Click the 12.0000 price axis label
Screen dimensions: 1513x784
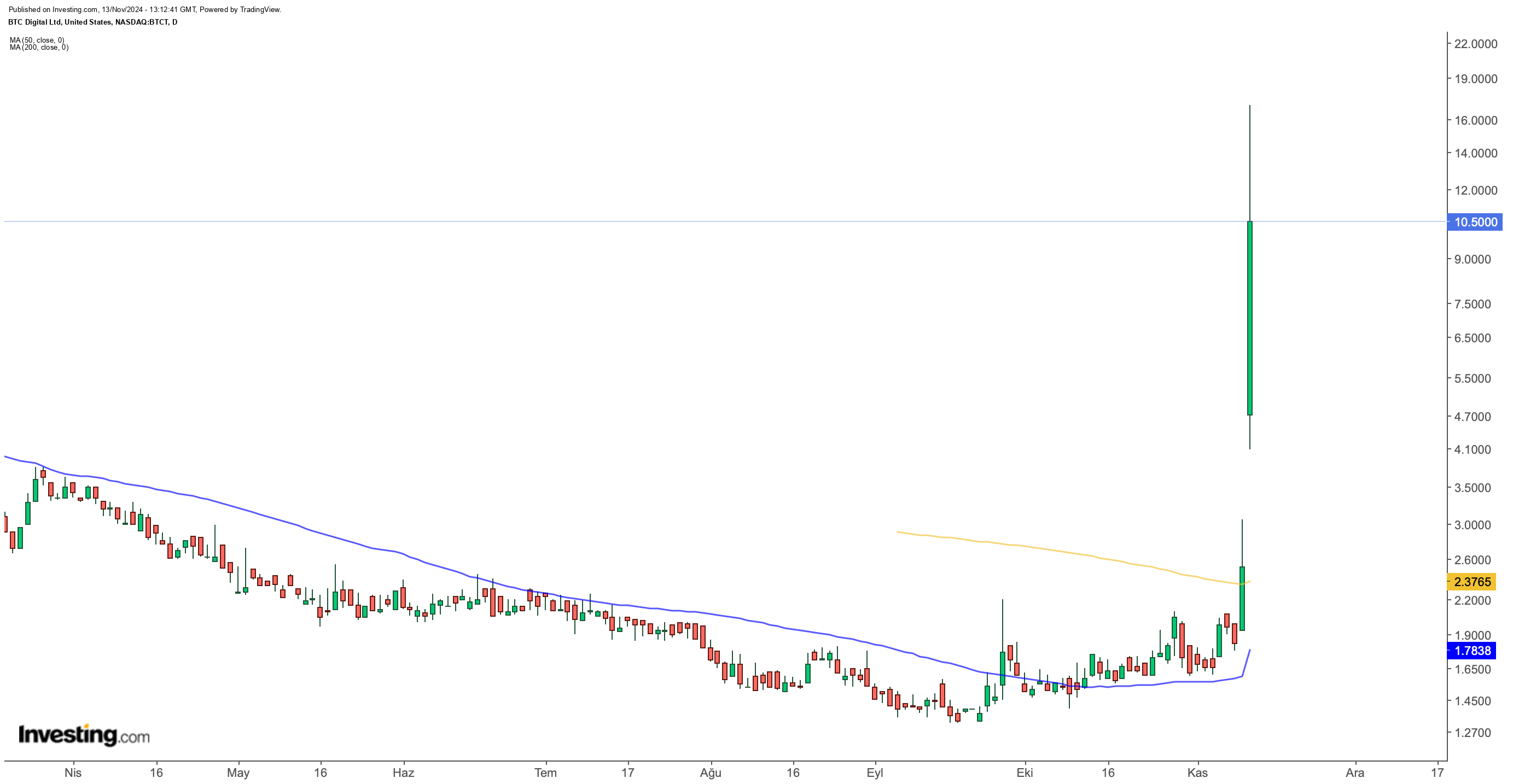point(1475,191)
